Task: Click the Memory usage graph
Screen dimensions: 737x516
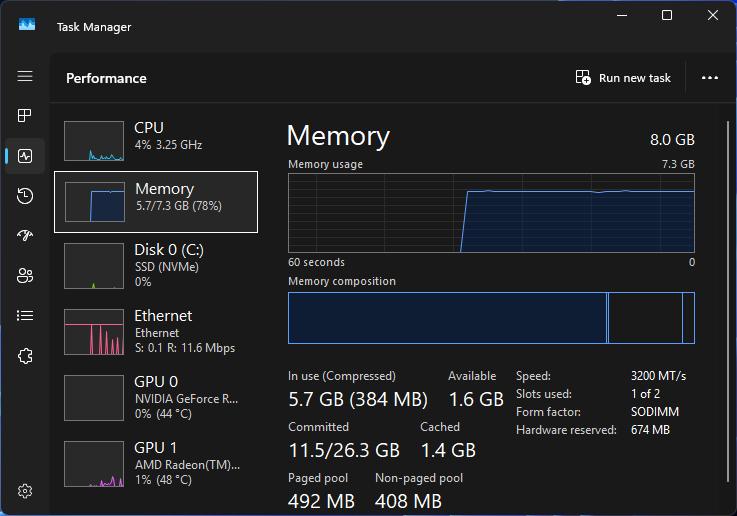Action: coord(491,213)
